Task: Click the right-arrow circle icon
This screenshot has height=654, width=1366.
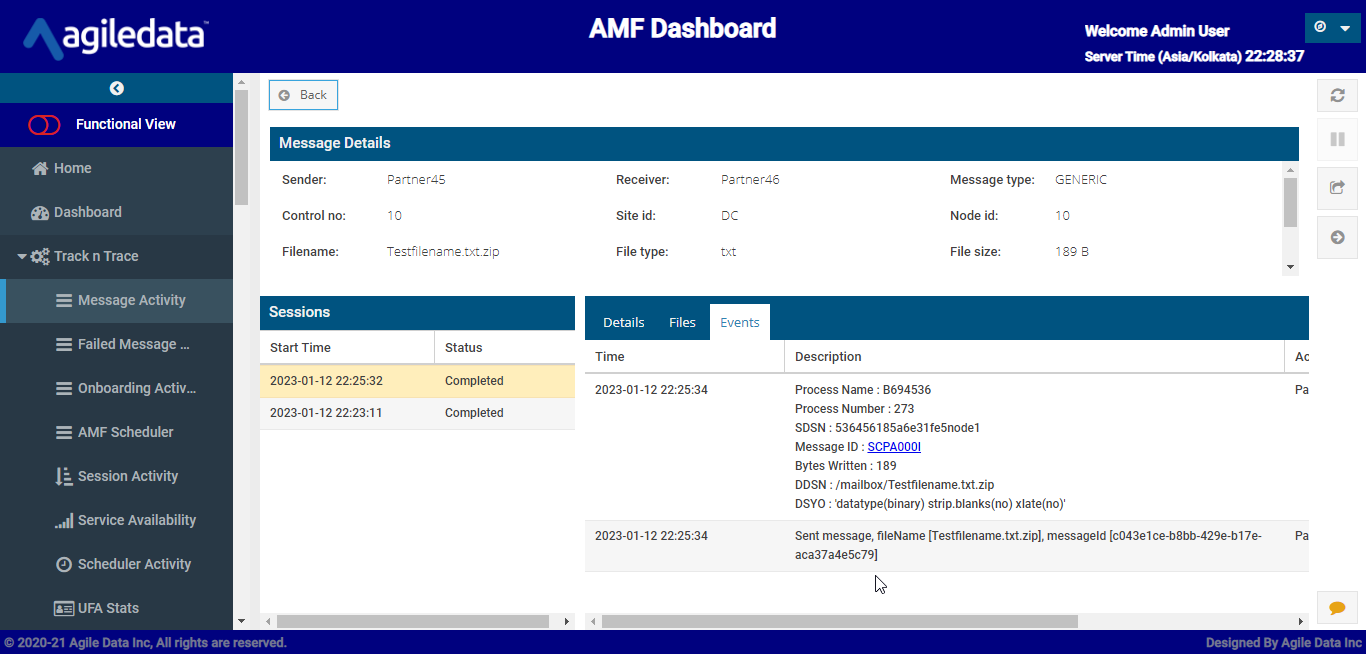Action: point(1337,237)
